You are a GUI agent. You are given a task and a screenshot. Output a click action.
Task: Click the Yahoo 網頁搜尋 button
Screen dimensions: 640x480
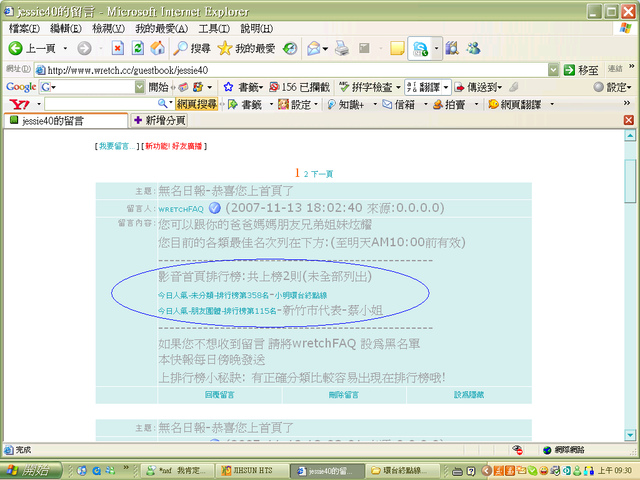[x=197, y=104]
